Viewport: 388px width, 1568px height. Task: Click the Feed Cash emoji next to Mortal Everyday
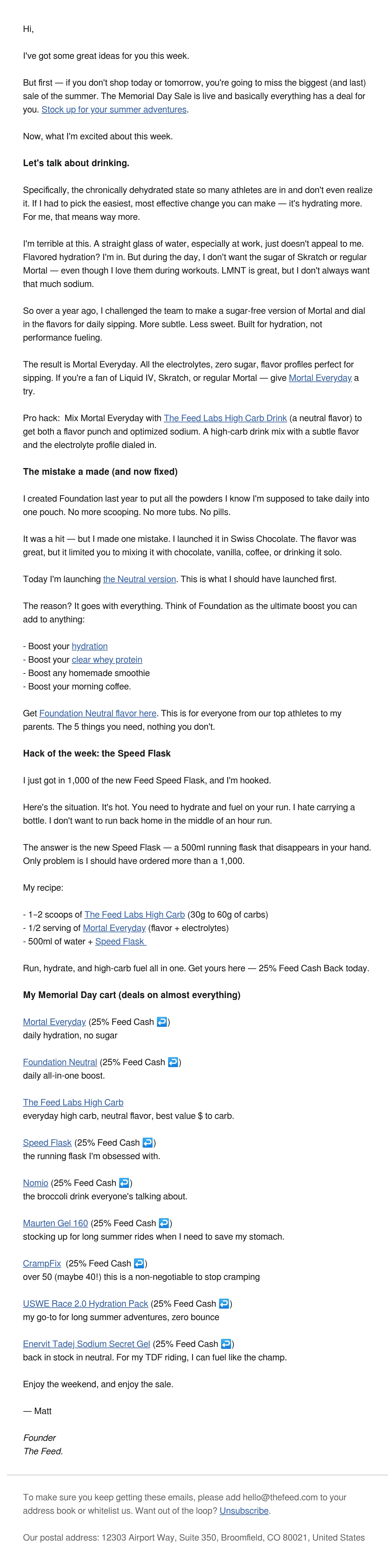pyautogui.click(x=162, y=1022)
